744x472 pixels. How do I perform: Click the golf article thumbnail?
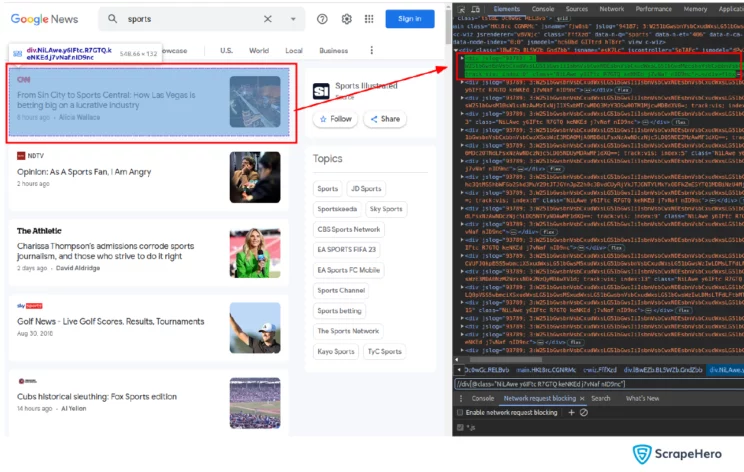tap(255, 328)
